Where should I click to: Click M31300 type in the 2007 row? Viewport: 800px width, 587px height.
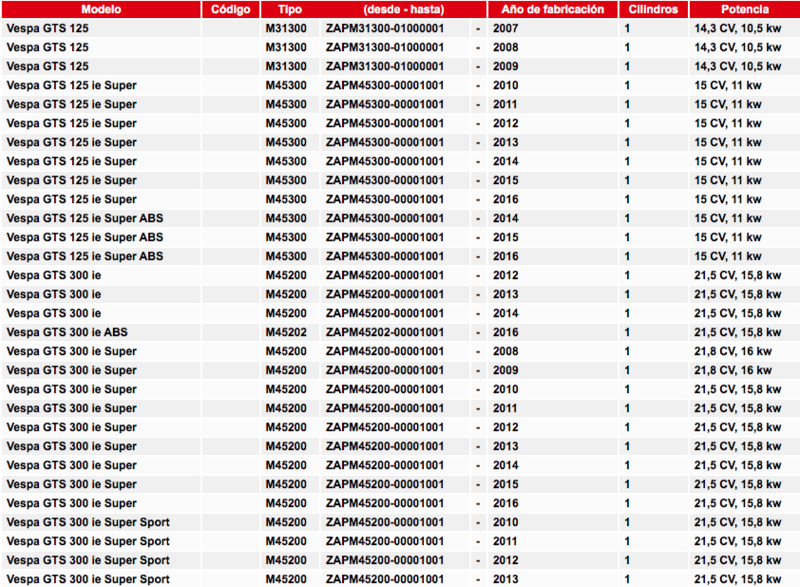click(x=286, y=29)
